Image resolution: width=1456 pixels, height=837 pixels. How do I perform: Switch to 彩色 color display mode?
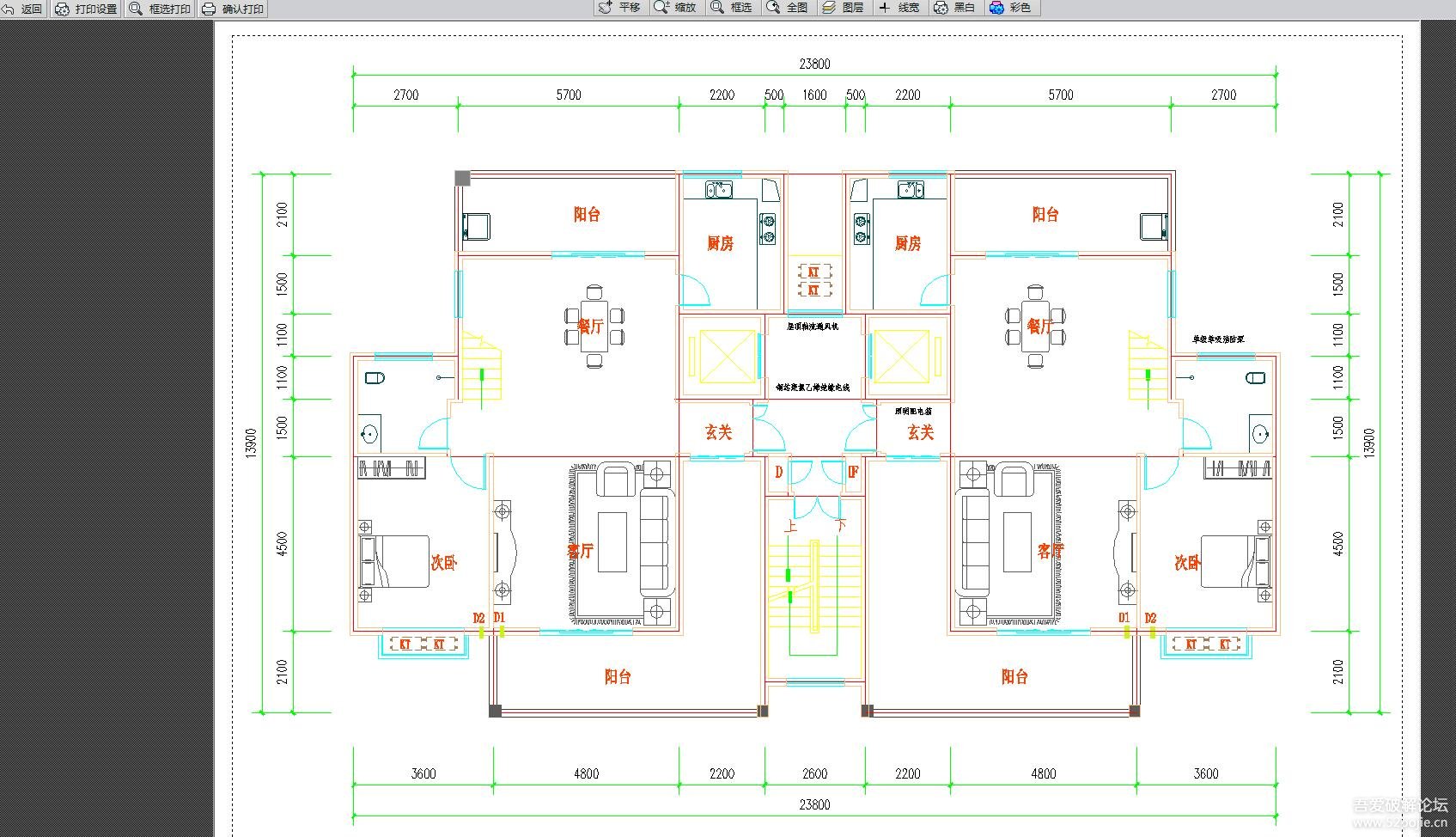(x=1010, y=8)
